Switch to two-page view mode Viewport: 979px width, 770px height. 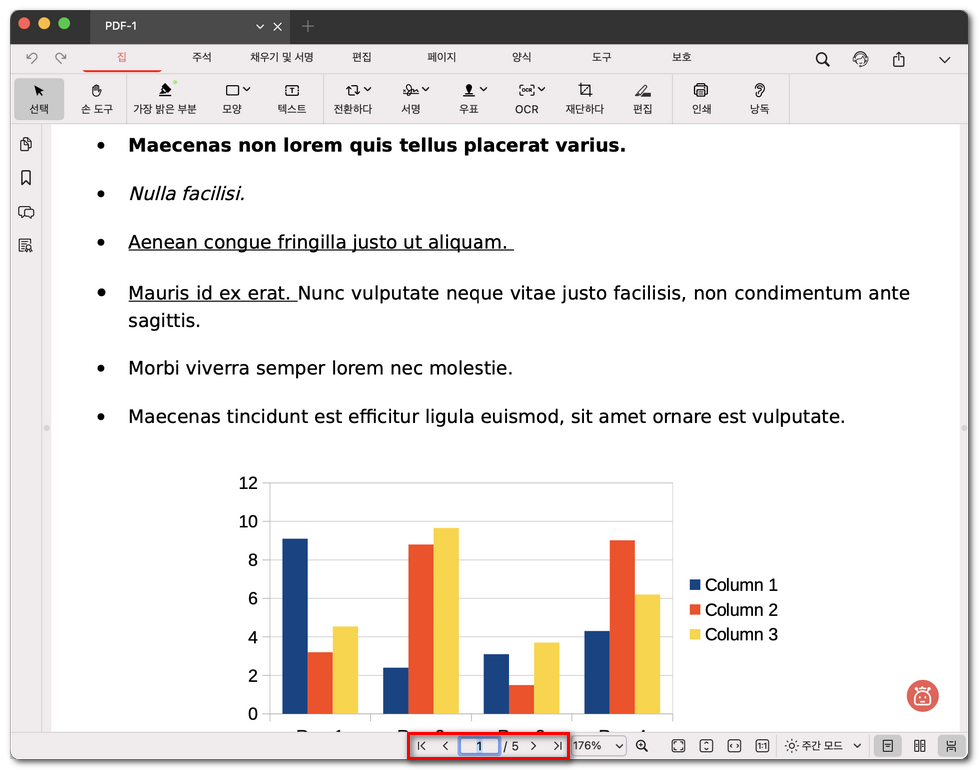[x=920, y=746]
